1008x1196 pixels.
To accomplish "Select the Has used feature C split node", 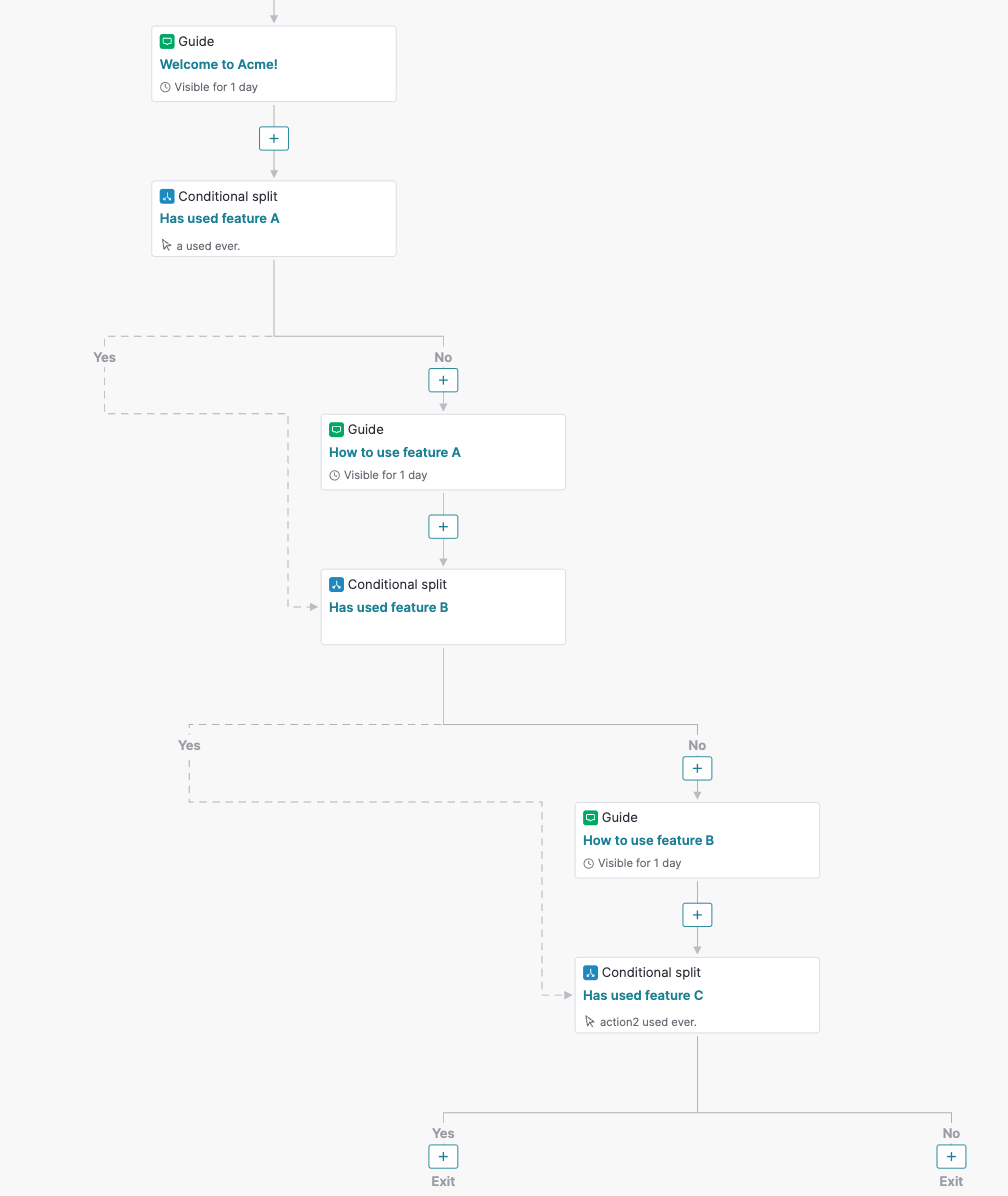I will 697,994.
